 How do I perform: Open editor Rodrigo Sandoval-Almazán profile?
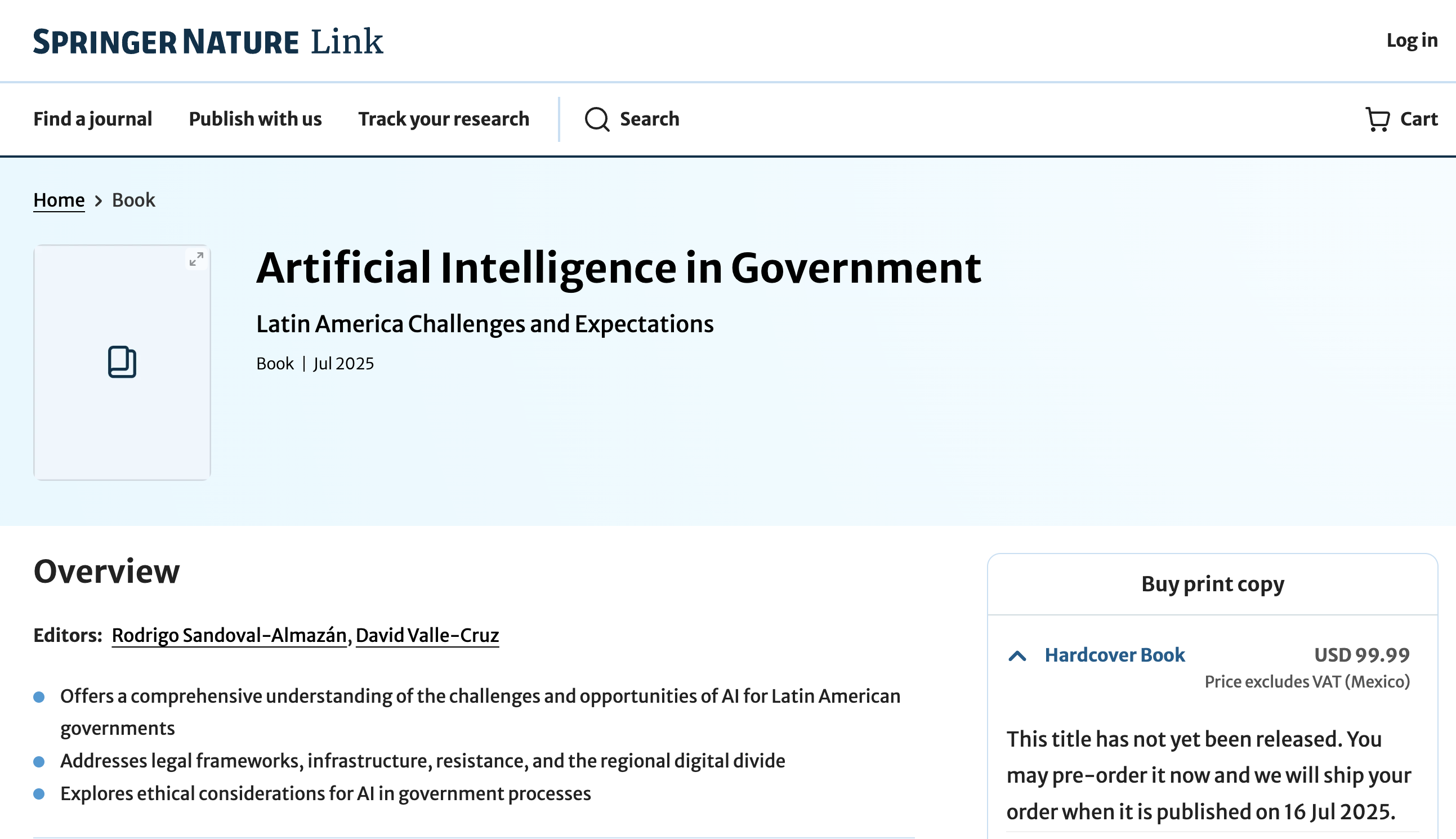coord(229,635)
